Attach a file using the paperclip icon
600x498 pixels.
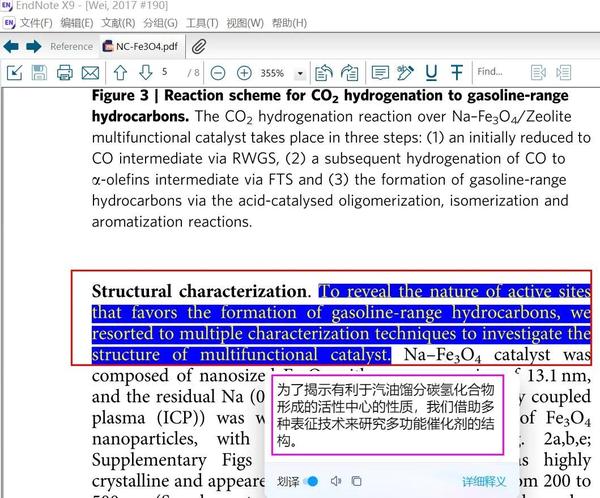[x=199, y=47]
